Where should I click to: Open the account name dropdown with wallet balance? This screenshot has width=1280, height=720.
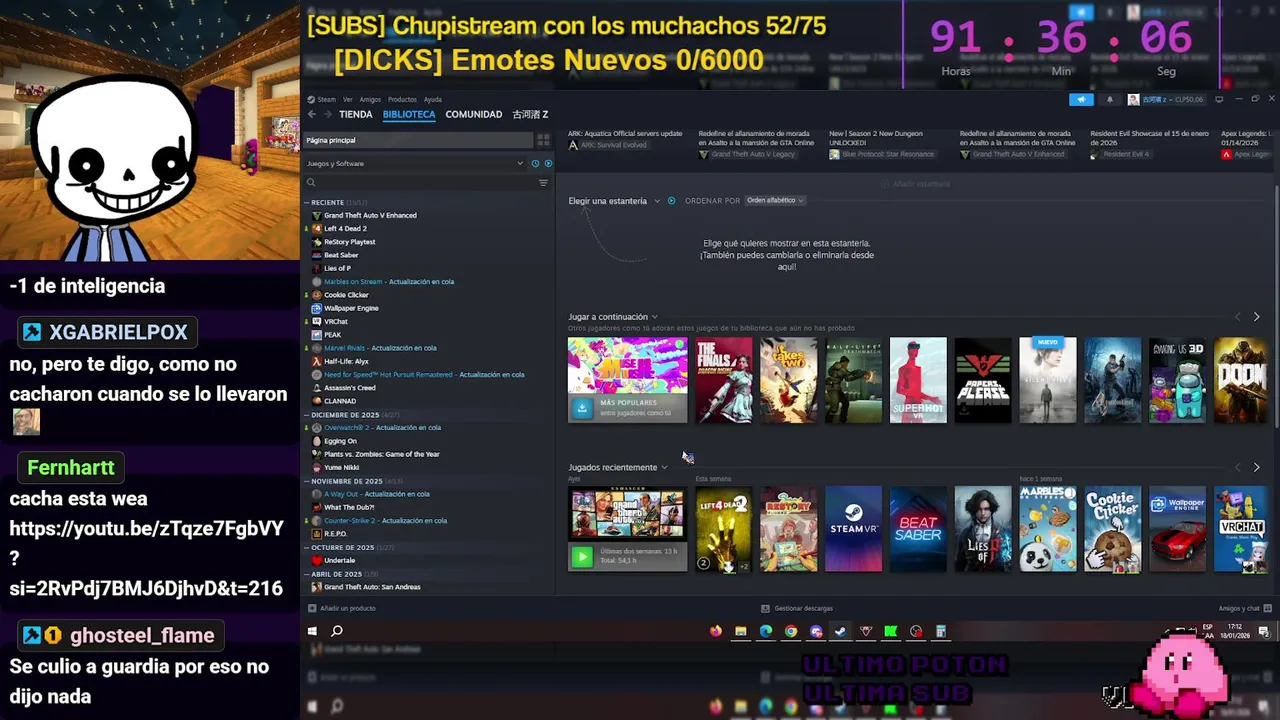(1167, 99)
